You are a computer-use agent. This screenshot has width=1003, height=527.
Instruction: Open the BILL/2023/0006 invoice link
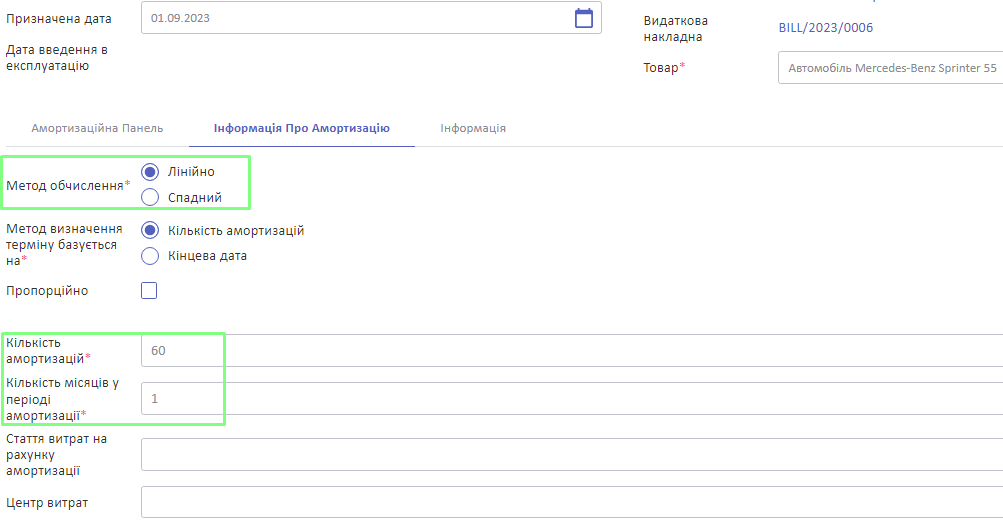(x=825, y=28)
